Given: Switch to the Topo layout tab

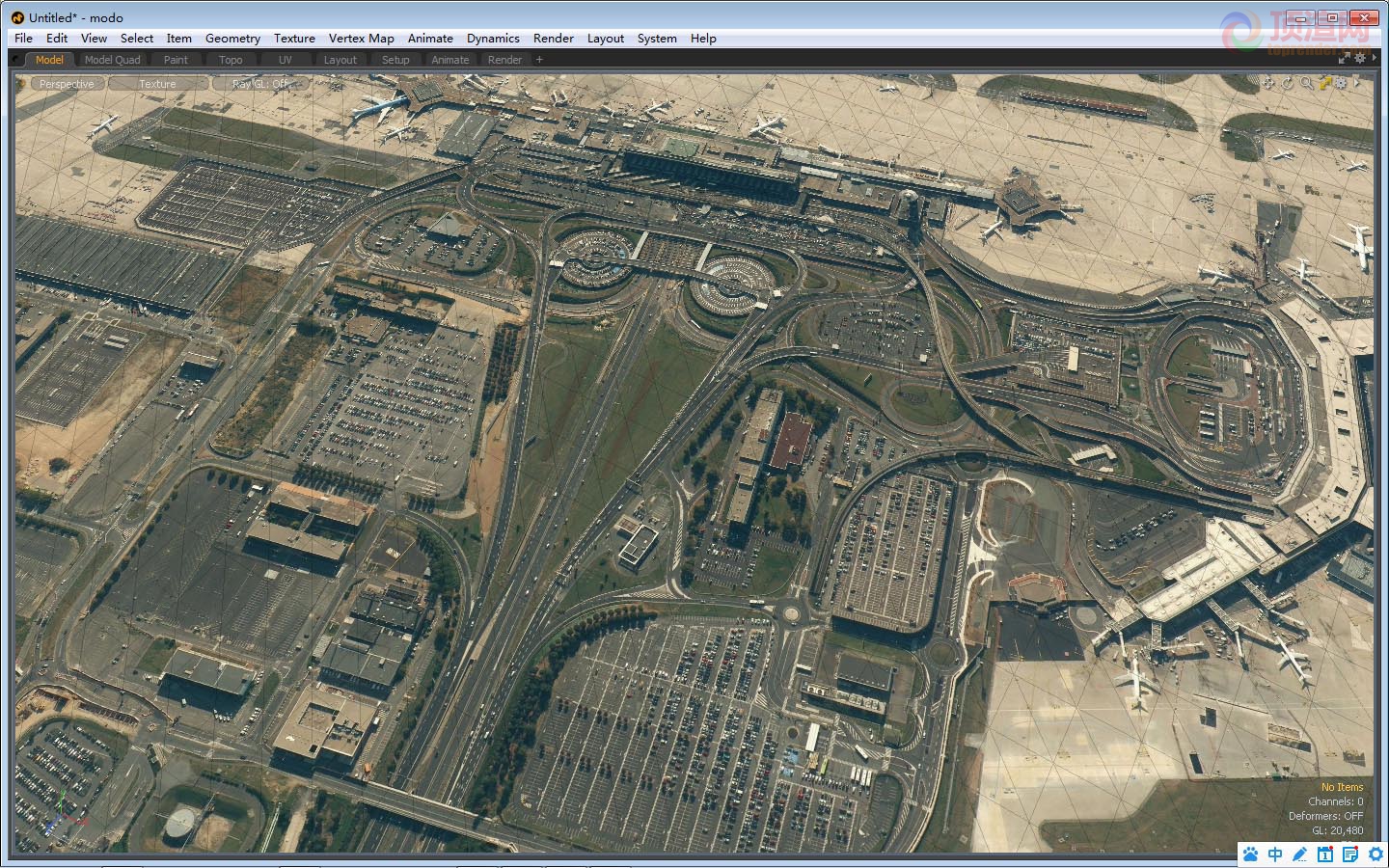Looking at the screenshot, I should point(231,60).
